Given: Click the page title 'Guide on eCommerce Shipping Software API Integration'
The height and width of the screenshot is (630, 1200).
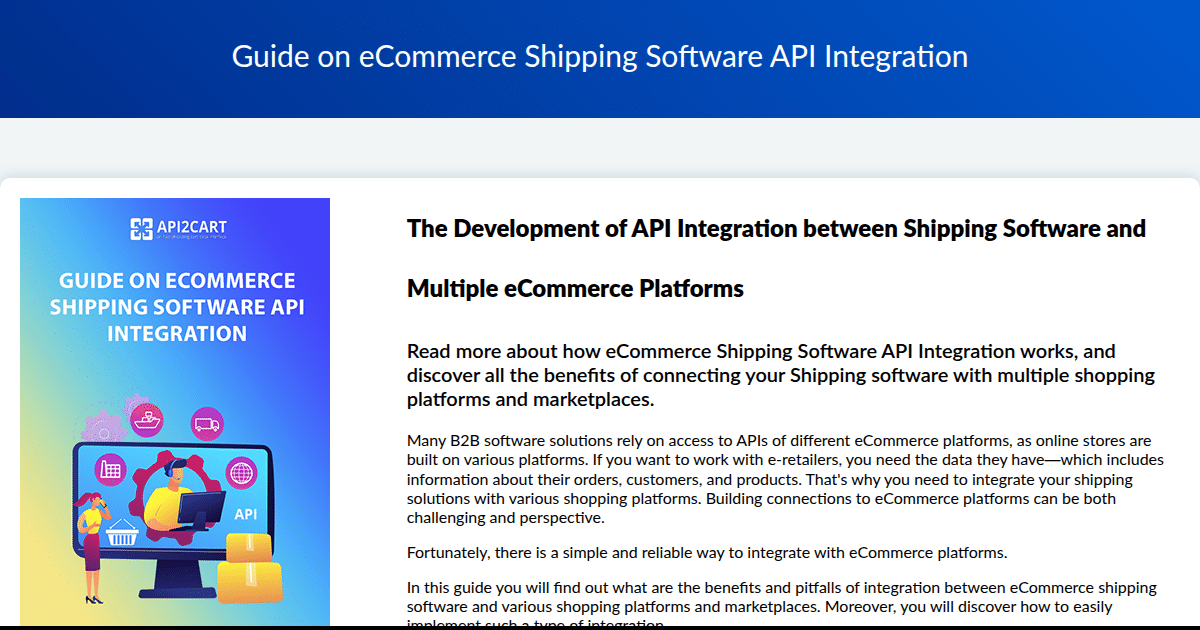Looking at the screenshot, I should pyautogui.click(x=600, y=56).
